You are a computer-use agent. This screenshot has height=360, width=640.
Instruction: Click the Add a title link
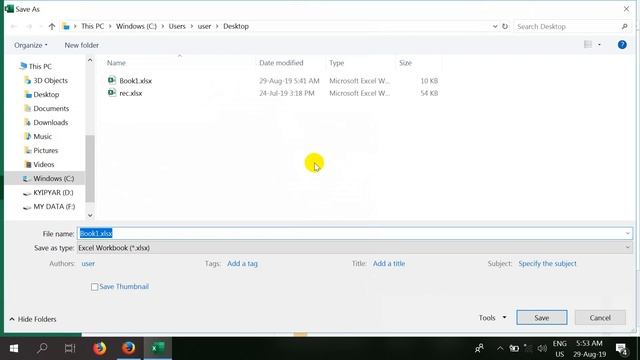(x=389, y=264)
